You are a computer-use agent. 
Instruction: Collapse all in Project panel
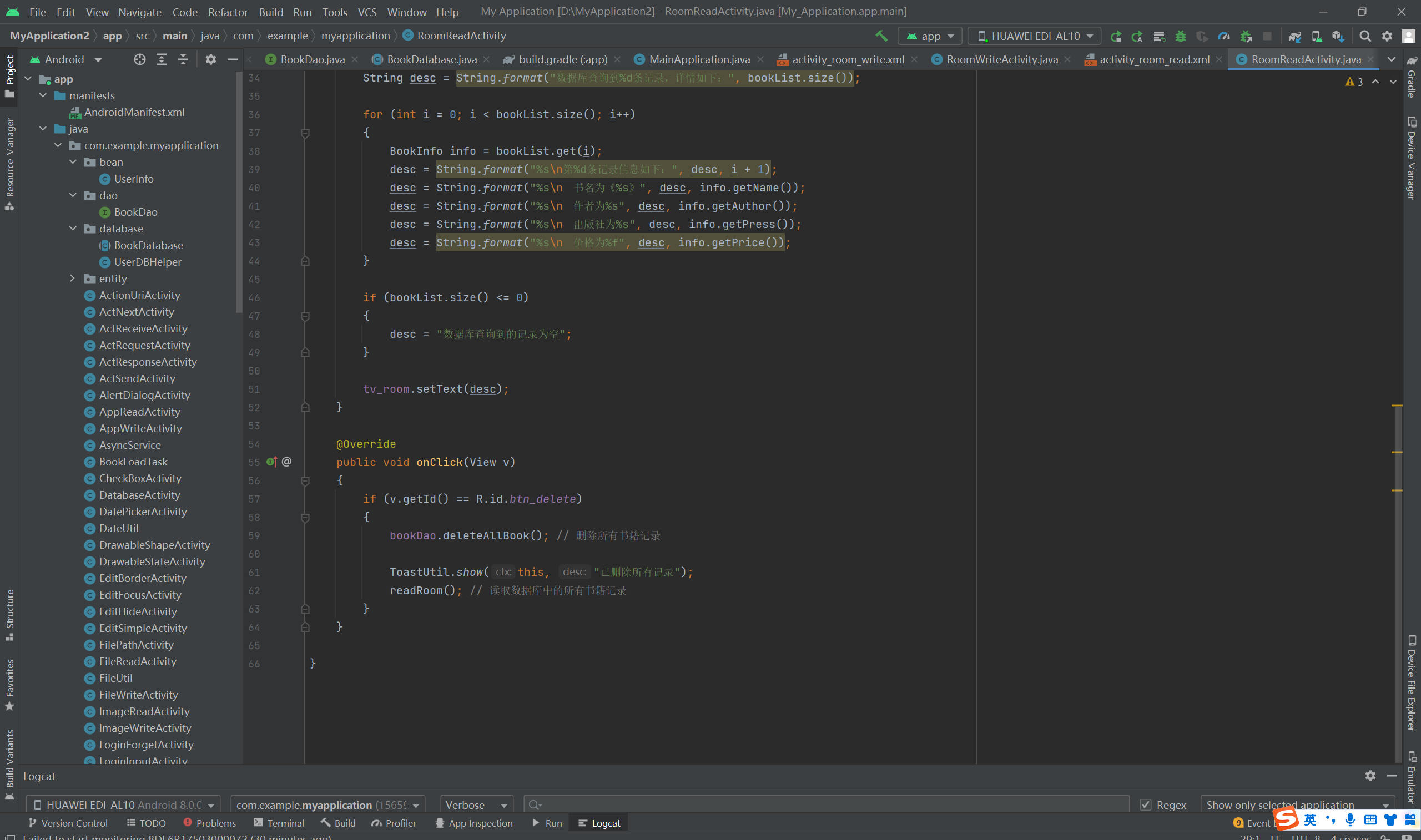[183, 59]
